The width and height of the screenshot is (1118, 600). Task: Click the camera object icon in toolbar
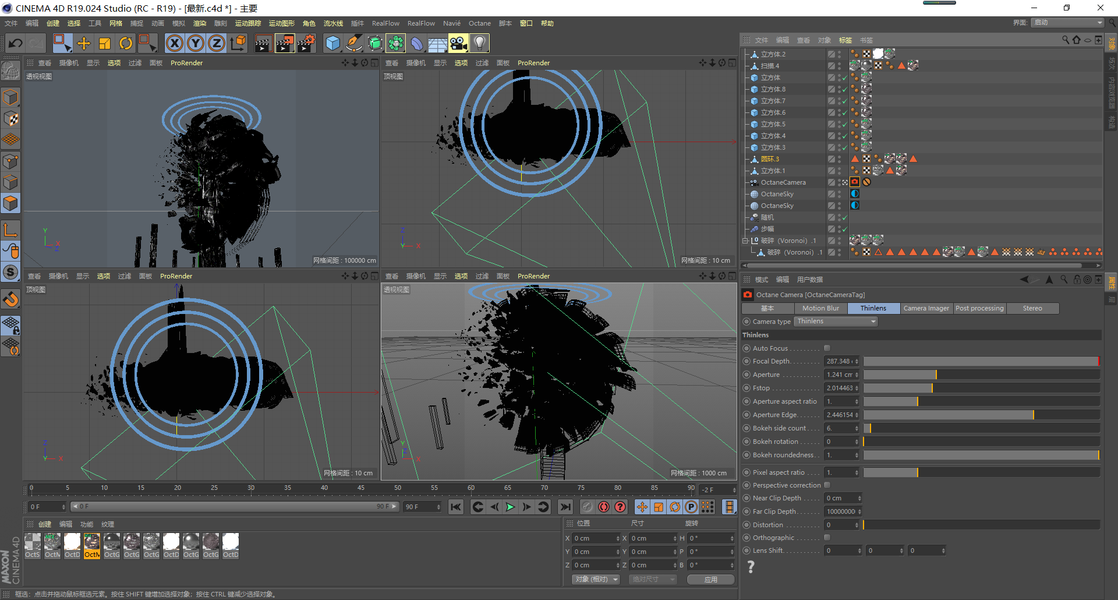[458, 43]
